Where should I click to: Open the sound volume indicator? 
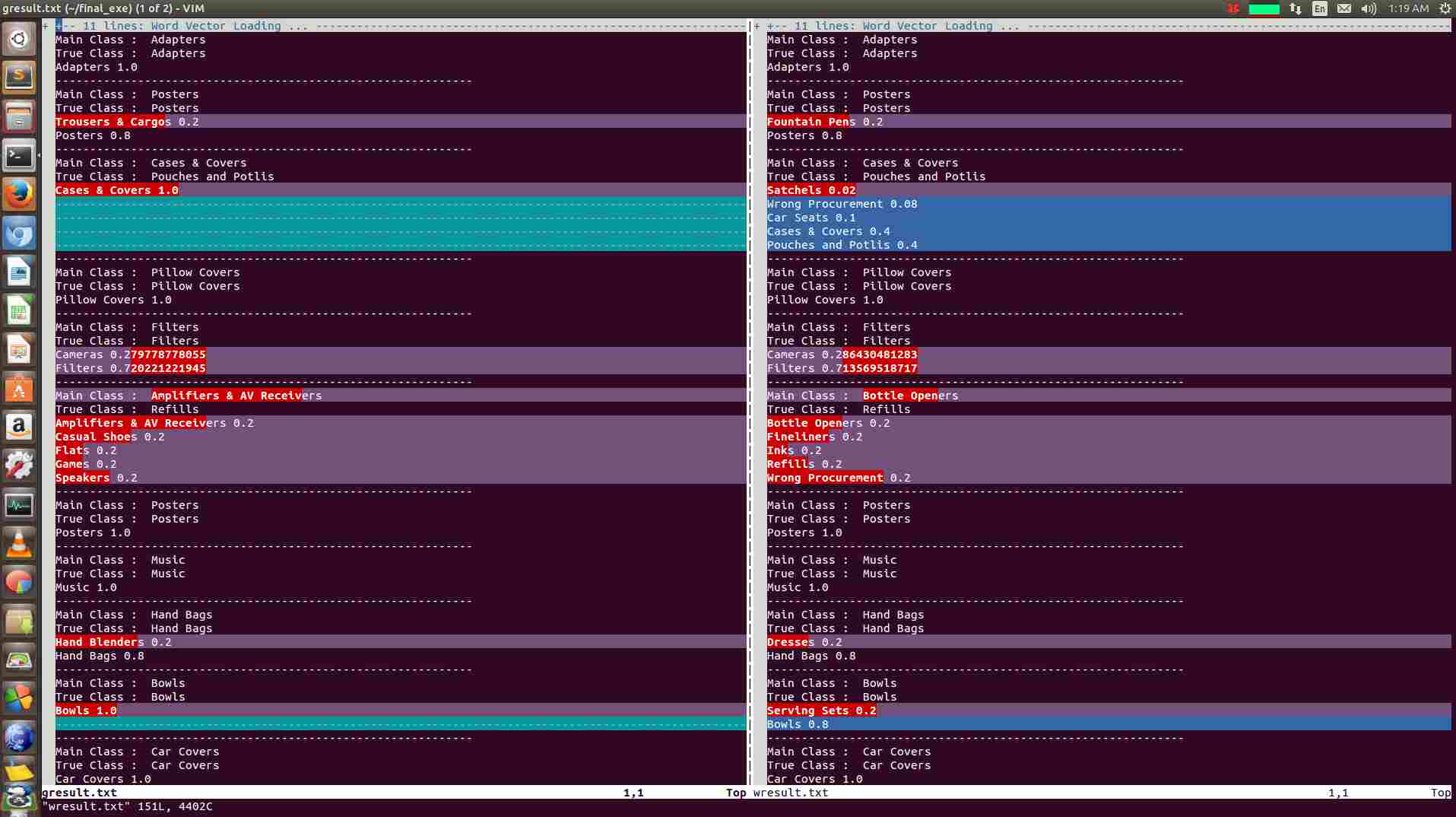pos(1369,8)
